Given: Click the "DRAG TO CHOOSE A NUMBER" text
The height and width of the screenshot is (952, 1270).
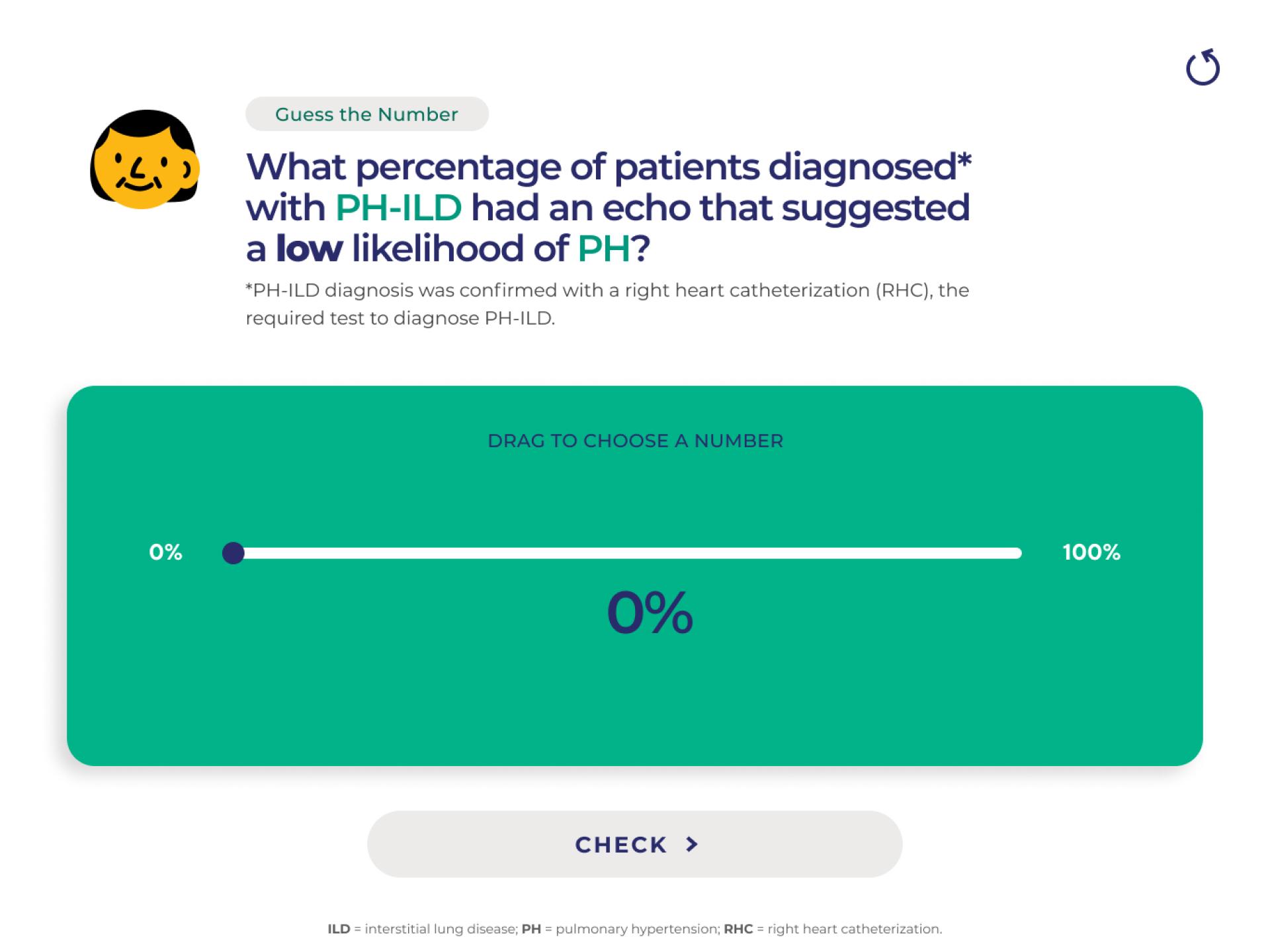Looking at the screenshot, I should [635, 441].
